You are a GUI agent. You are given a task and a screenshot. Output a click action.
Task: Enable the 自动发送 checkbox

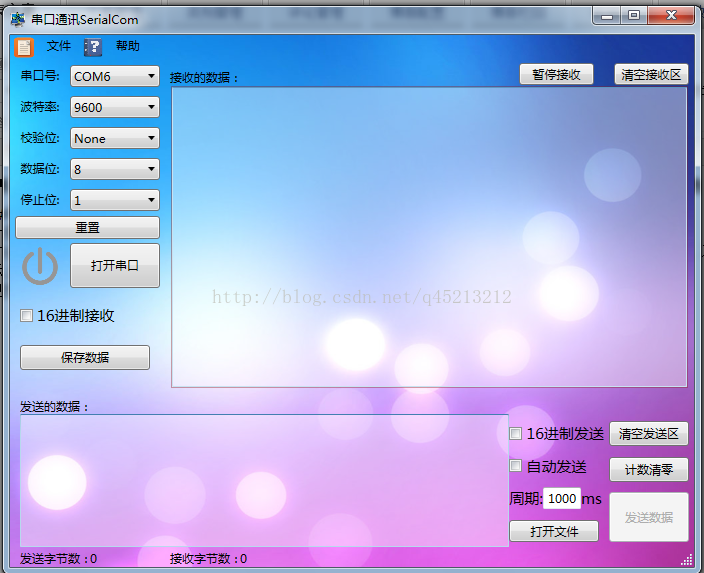(x=515, y=466)
